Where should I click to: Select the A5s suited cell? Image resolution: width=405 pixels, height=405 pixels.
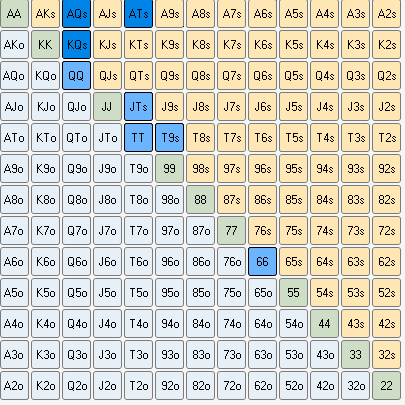click(293, 14)
